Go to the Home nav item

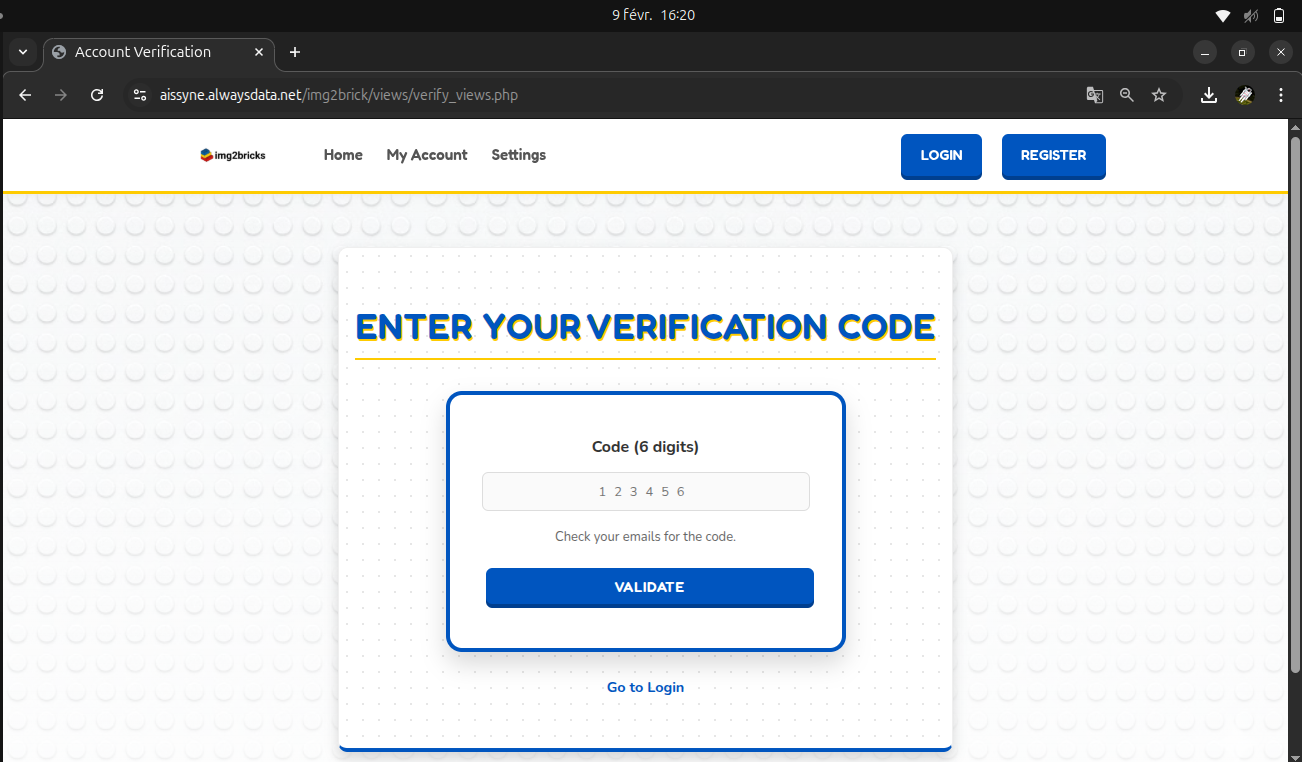[343, 155]
